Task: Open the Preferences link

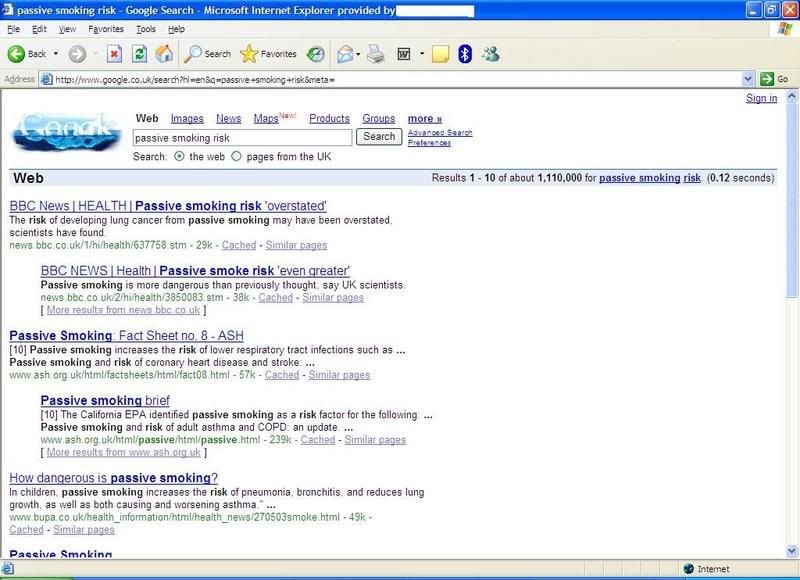Action: 429,143
